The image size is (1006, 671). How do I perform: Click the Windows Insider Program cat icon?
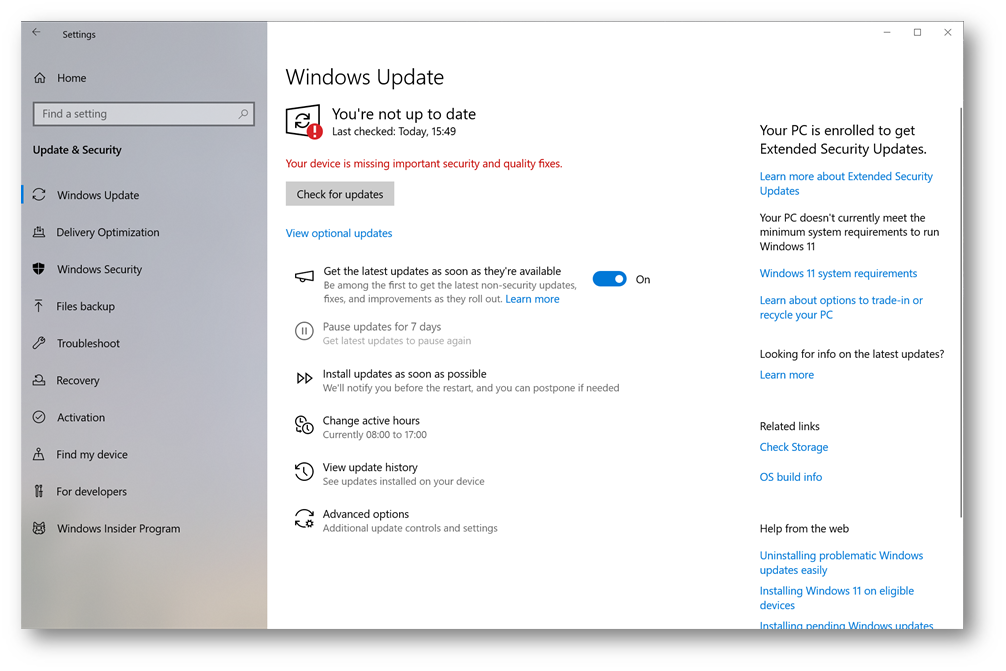click(x=39, y=528)
